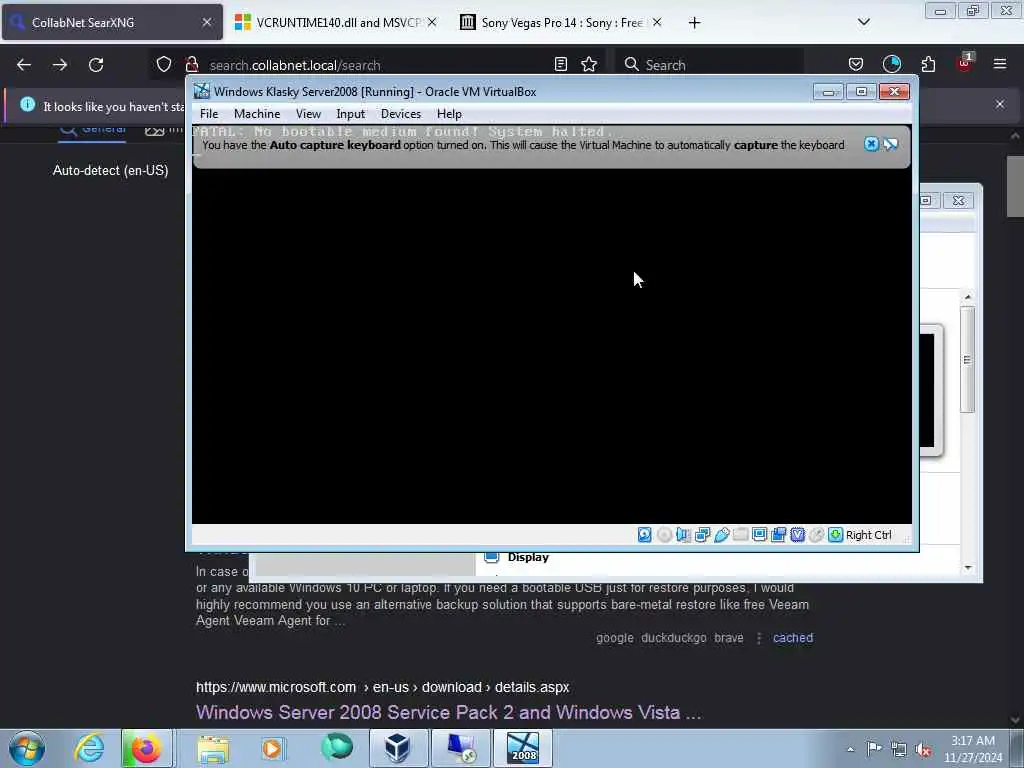The width and height of the screenshot is (1024, 768).
Task: Click the mouse integration status icon
Action: (x=816, y=535)
